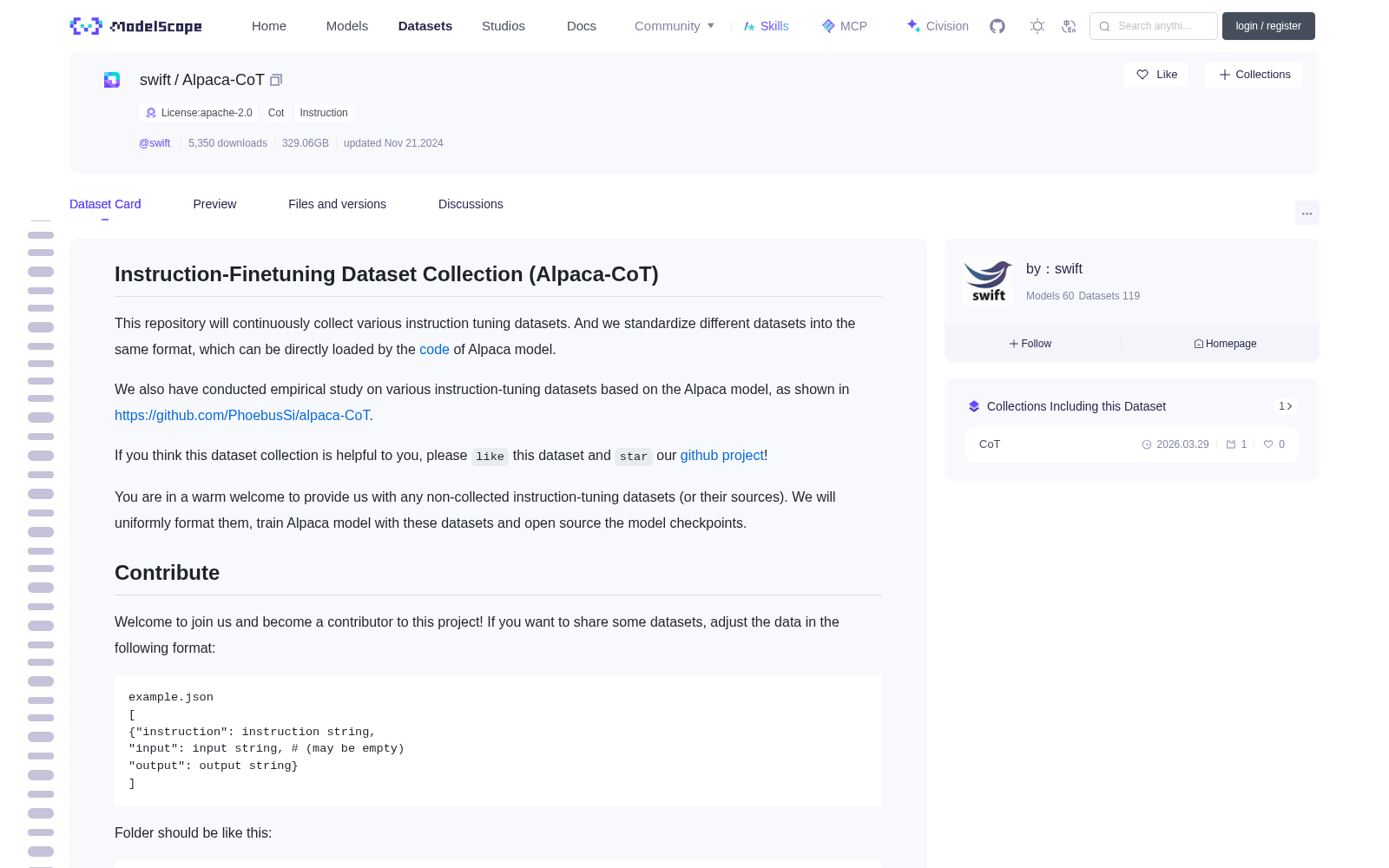
Task: Switch to the Preview tab
Action: pyautogui.click(x=214, y=204)
